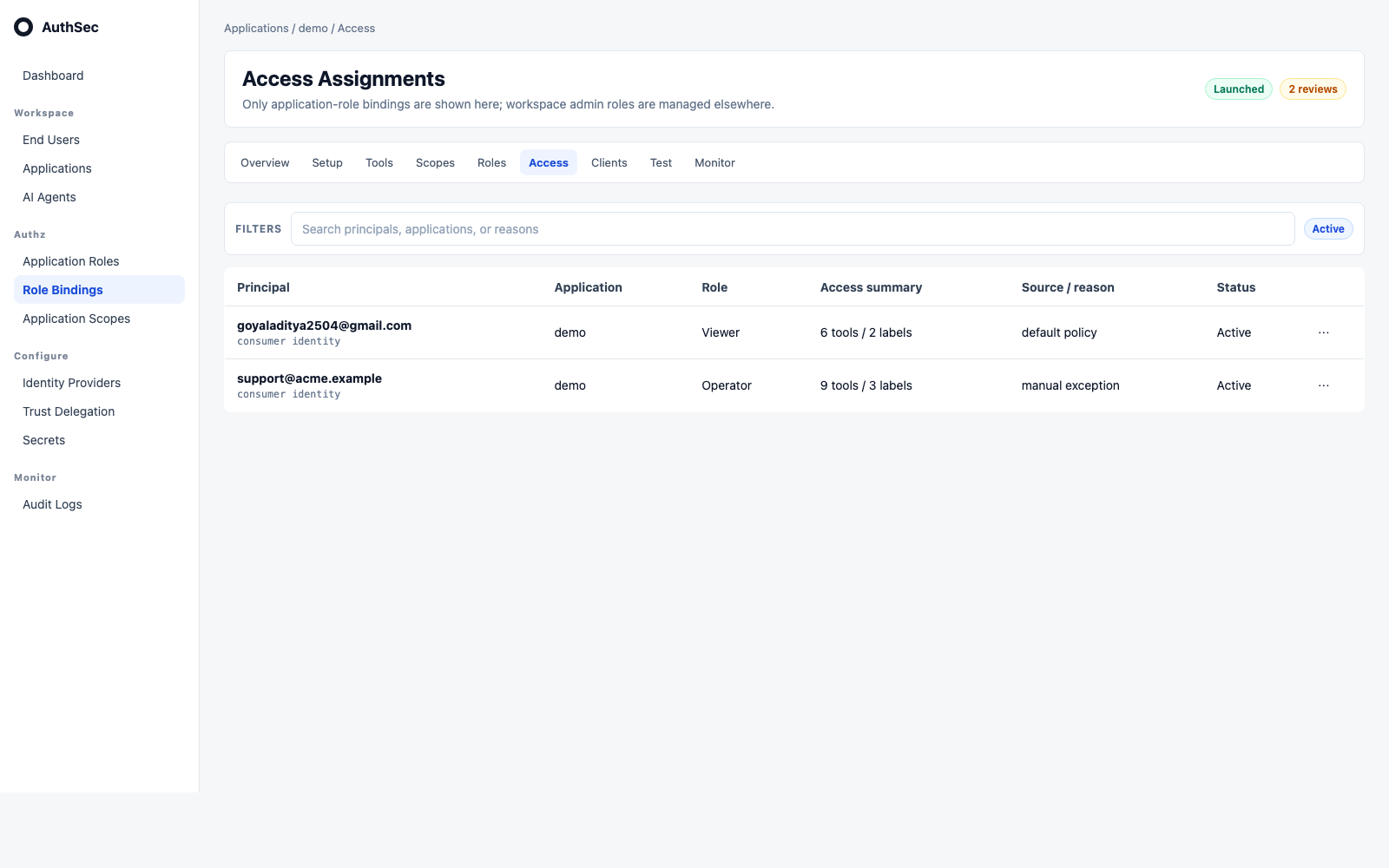This screenshot has width=1389, height=868.
Task: Click the Application column header
Action: click(x=589, y=287)
